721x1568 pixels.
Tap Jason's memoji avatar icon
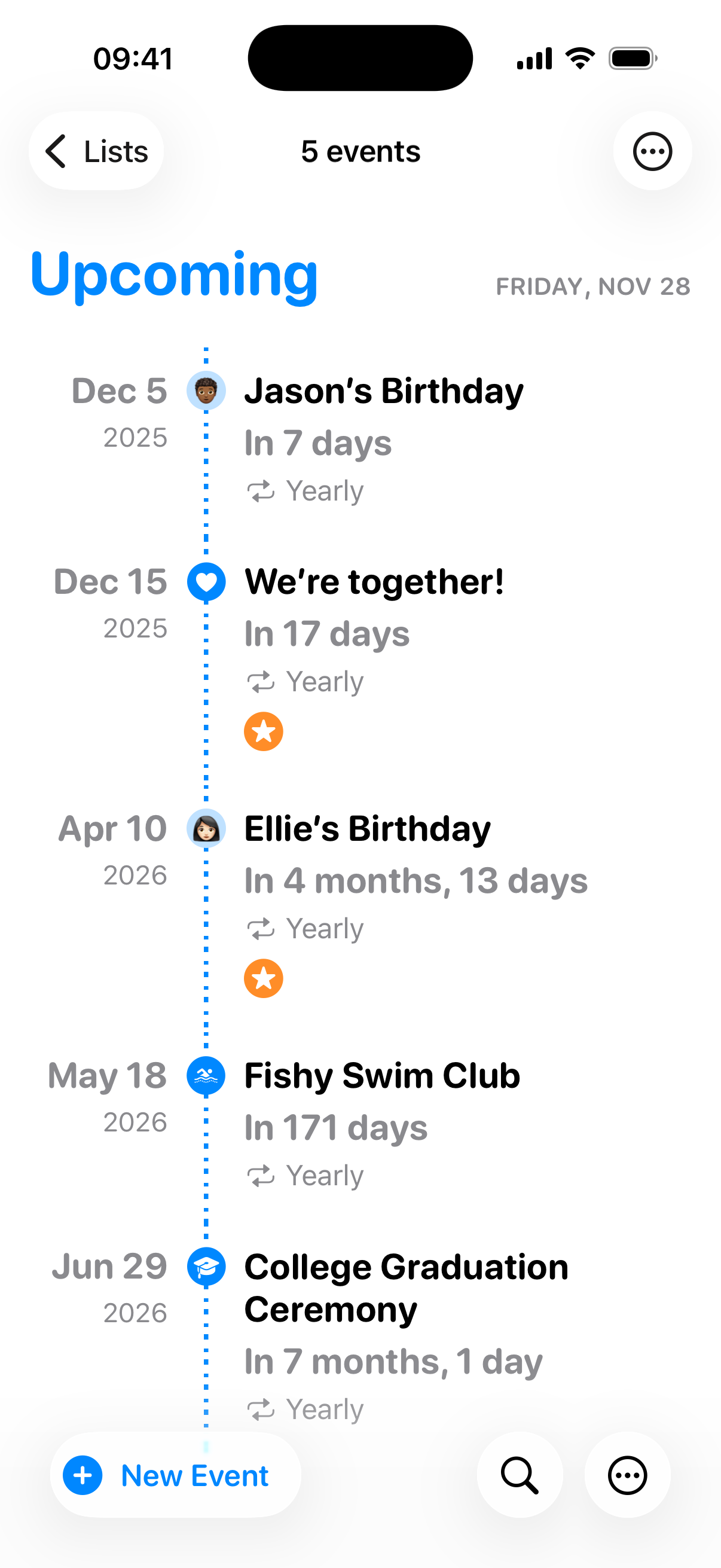click(x=206, y=391)
